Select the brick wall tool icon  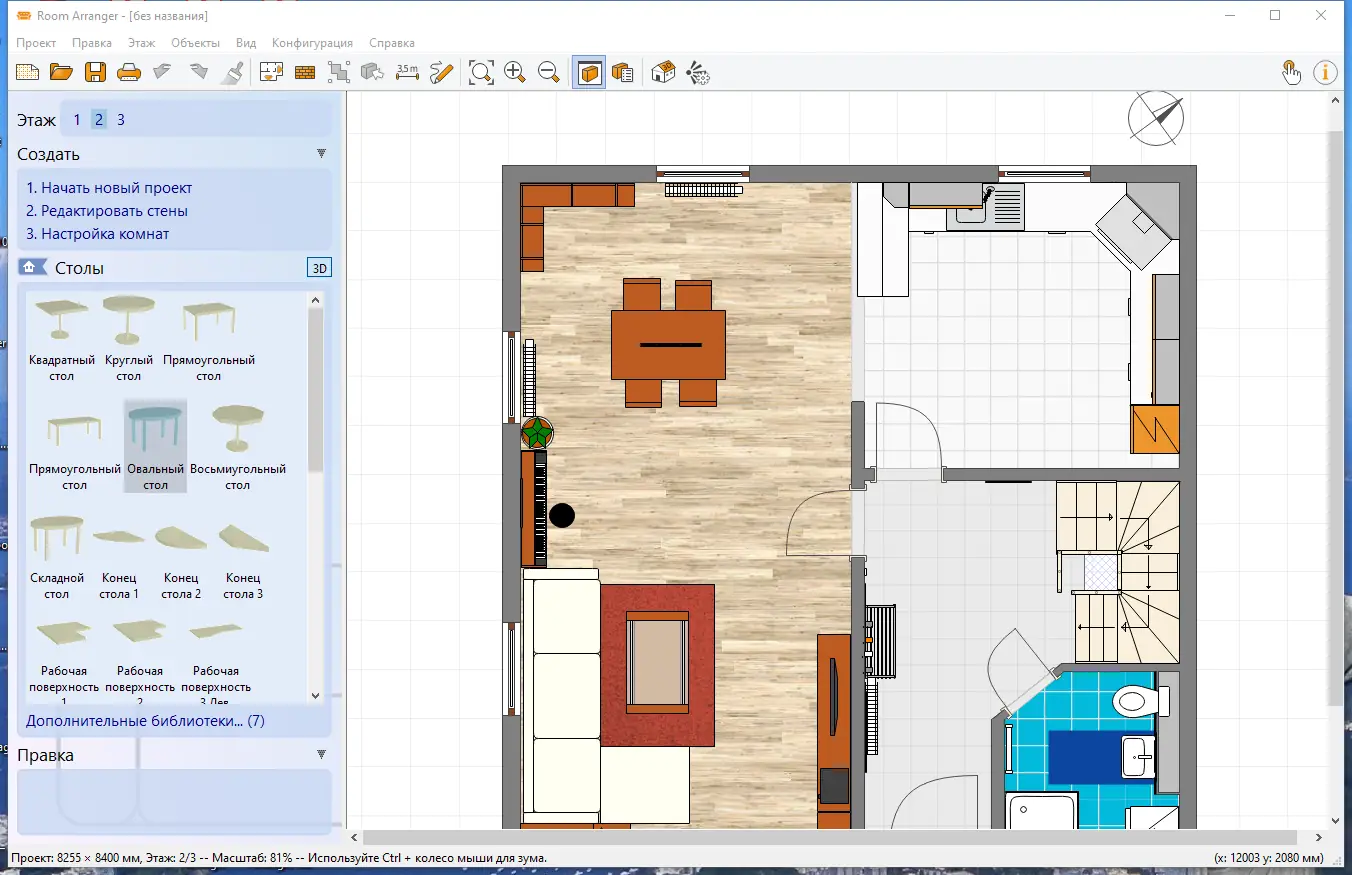pyautogui.click(x=305, y=72)
